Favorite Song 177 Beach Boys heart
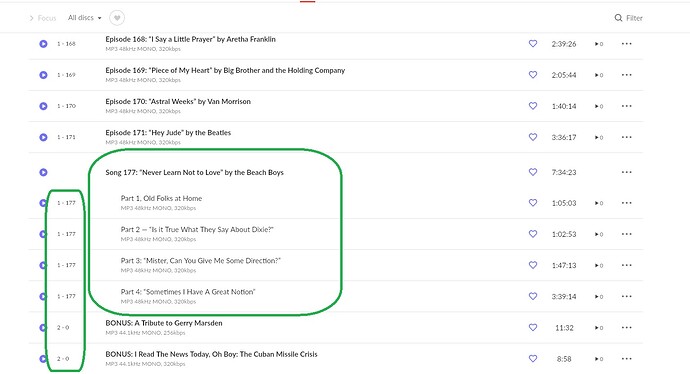 [x=533, y=172]
